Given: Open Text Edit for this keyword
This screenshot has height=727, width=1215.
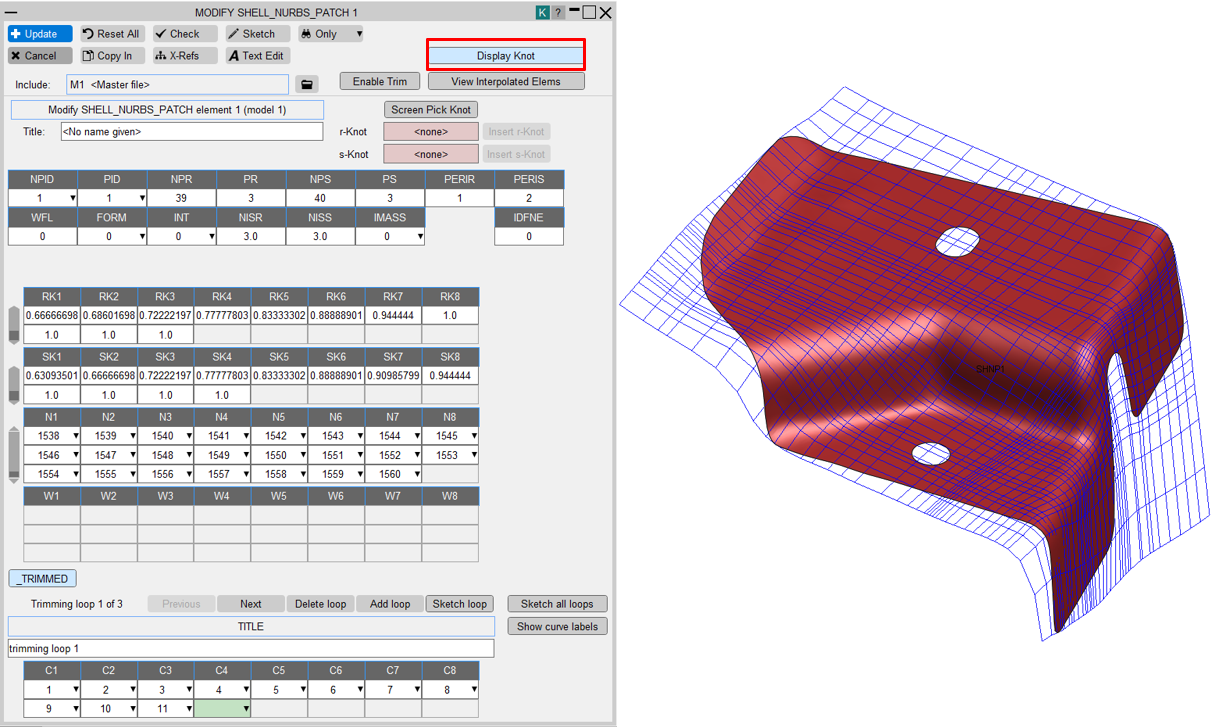Looking at the screenshot, I should pyautogui.click(x=256, y=56).
